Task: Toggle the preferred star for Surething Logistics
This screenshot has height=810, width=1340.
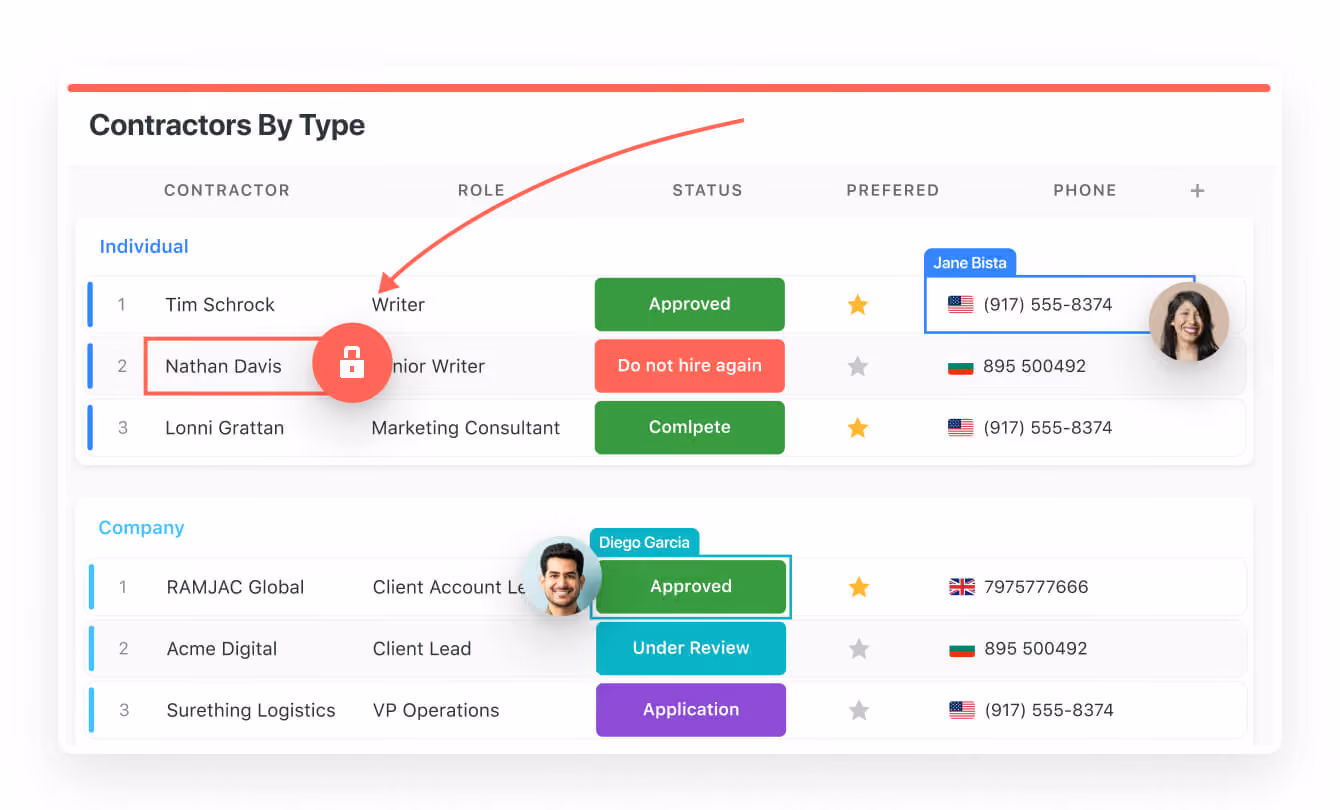Action: (x=859, y=711)
